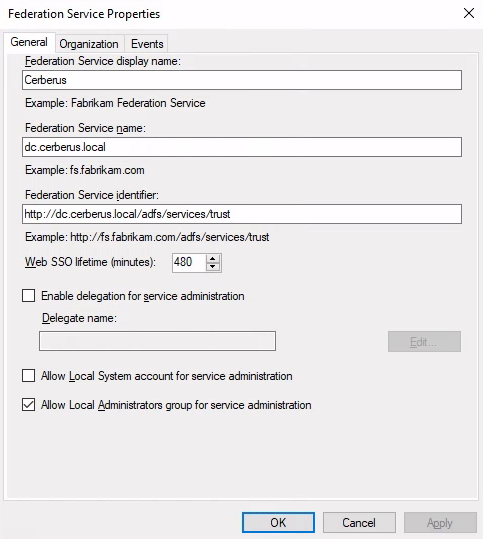Check Allow Local System account option
Image resolution: width=483 pixels, height=539 pixels.
[x=29, y=376]
